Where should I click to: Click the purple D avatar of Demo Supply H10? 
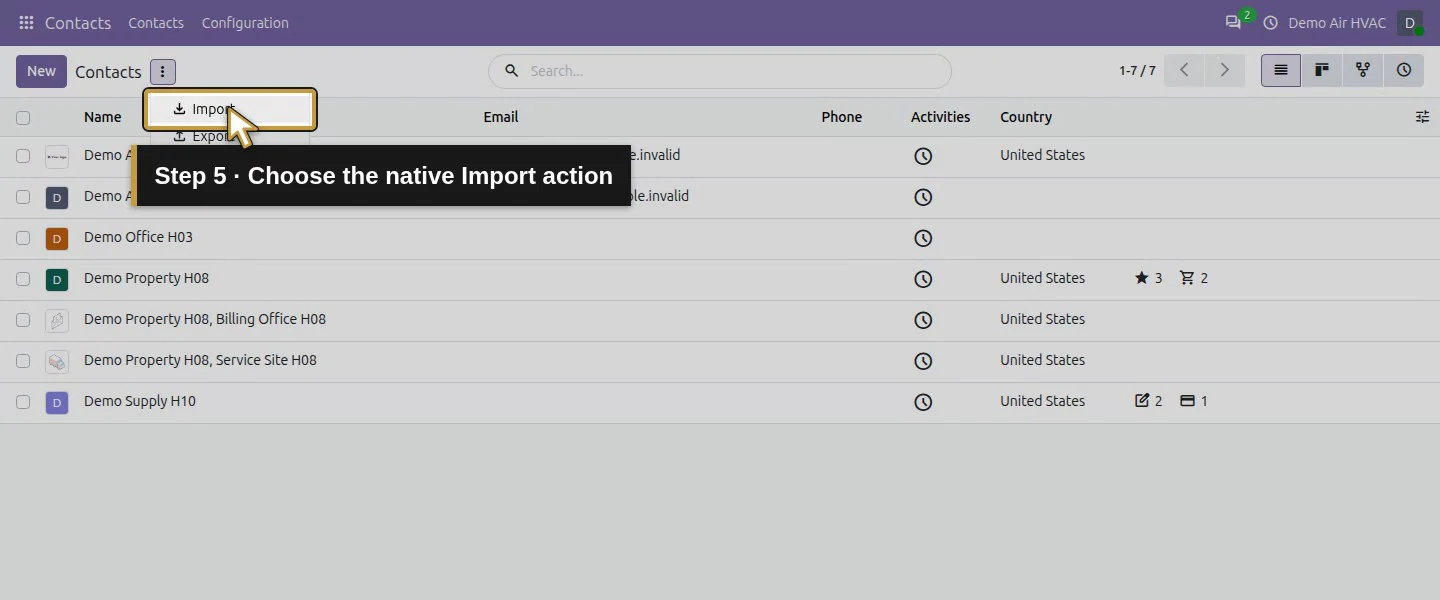[x=57, y=402]
